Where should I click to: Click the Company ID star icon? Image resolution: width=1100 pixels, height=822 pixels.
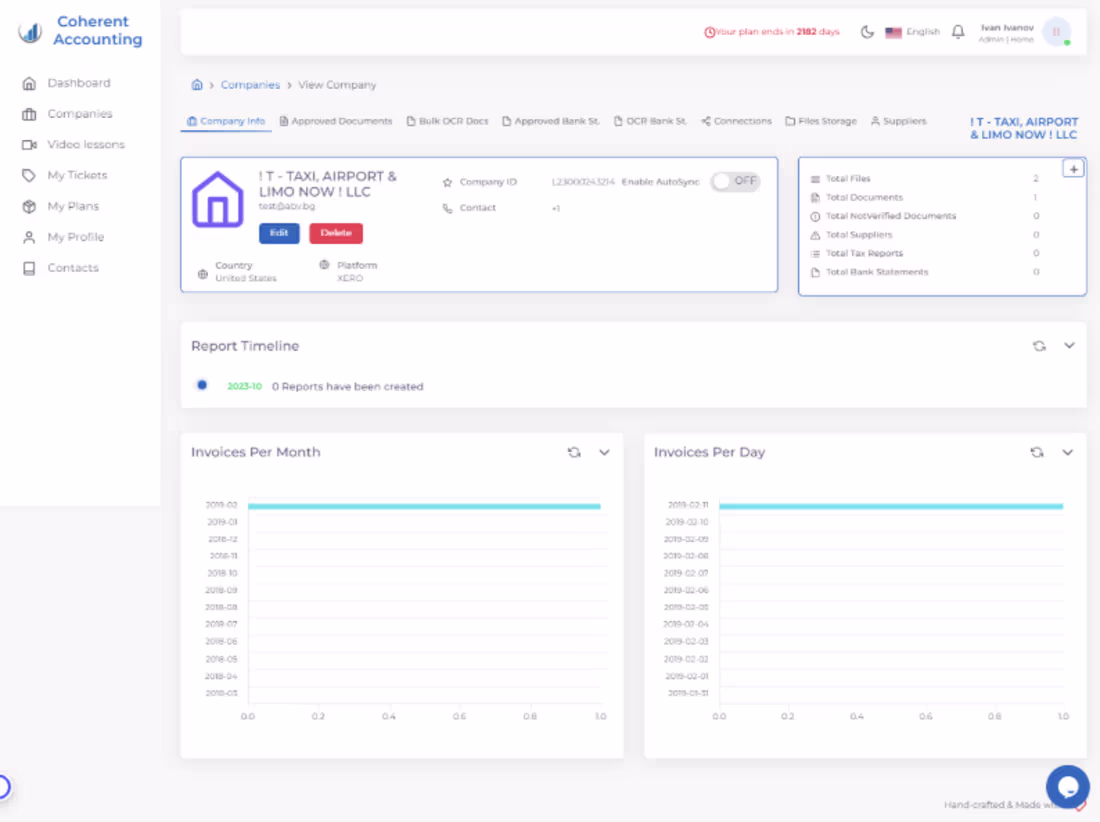click(x=447, y=182)
